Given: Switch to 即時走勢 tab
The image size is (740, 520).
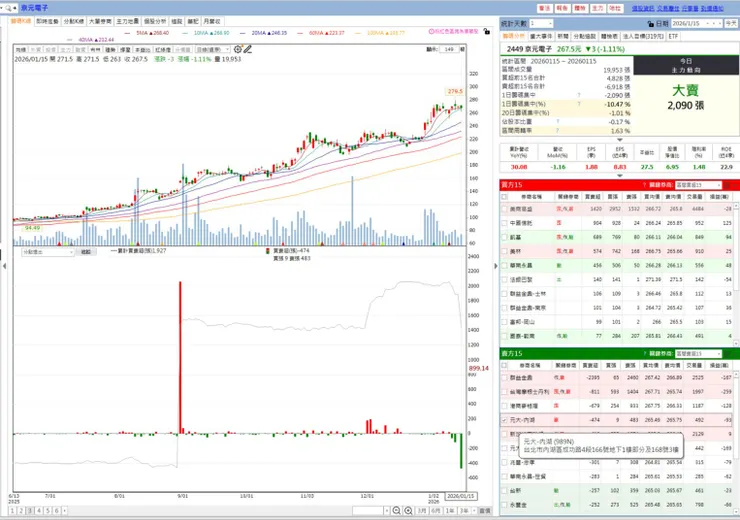Looking at the screenshot, I should tap(47, 21).
